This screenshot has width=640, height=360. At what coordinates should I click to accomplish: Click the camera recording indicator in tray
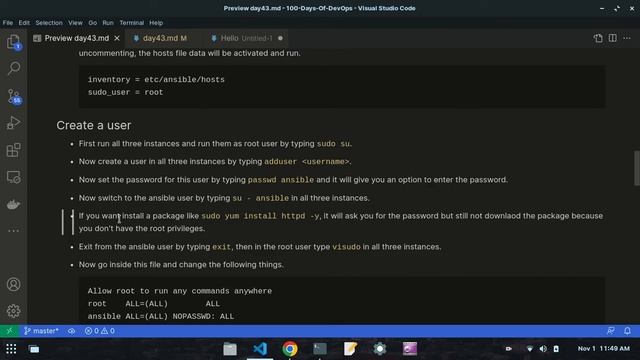[509, 349]
